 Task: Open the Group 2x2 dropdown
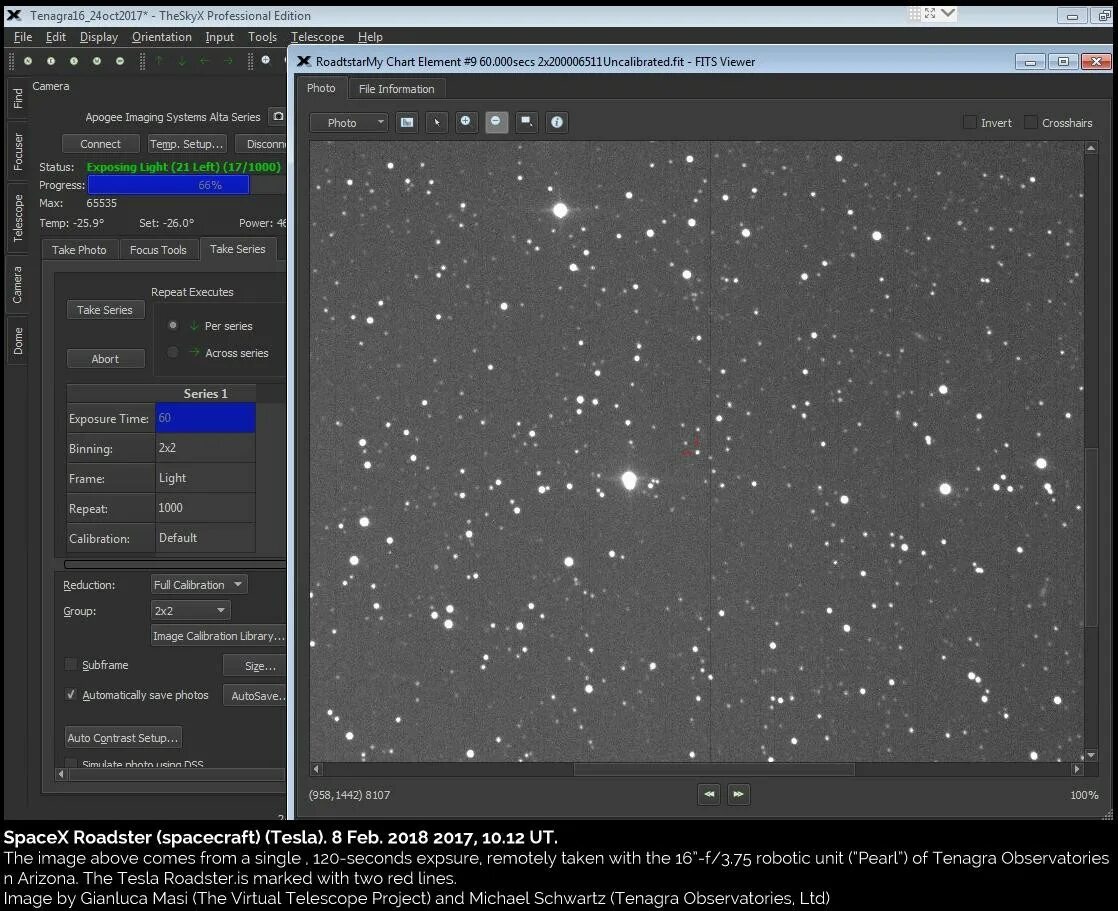[x=190, y=611]
